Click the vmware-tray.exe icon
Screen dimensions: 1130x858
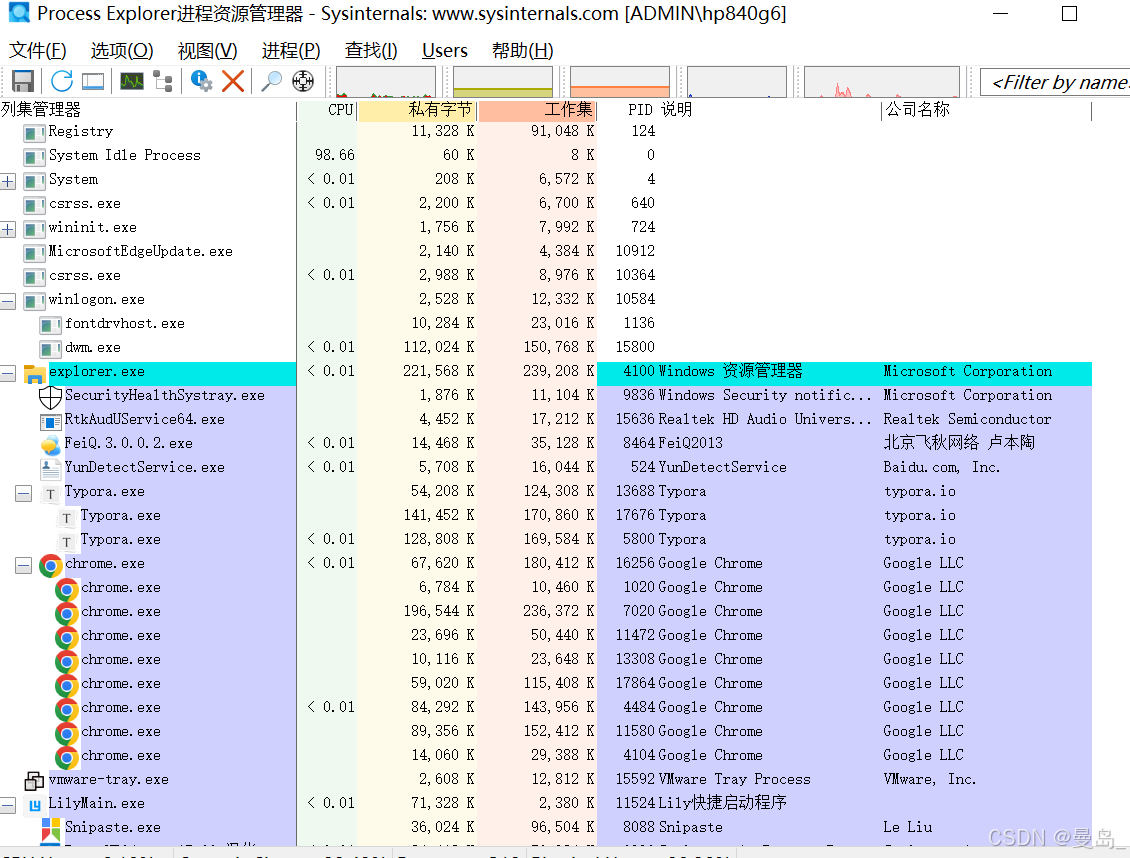[x=34, y=781]
